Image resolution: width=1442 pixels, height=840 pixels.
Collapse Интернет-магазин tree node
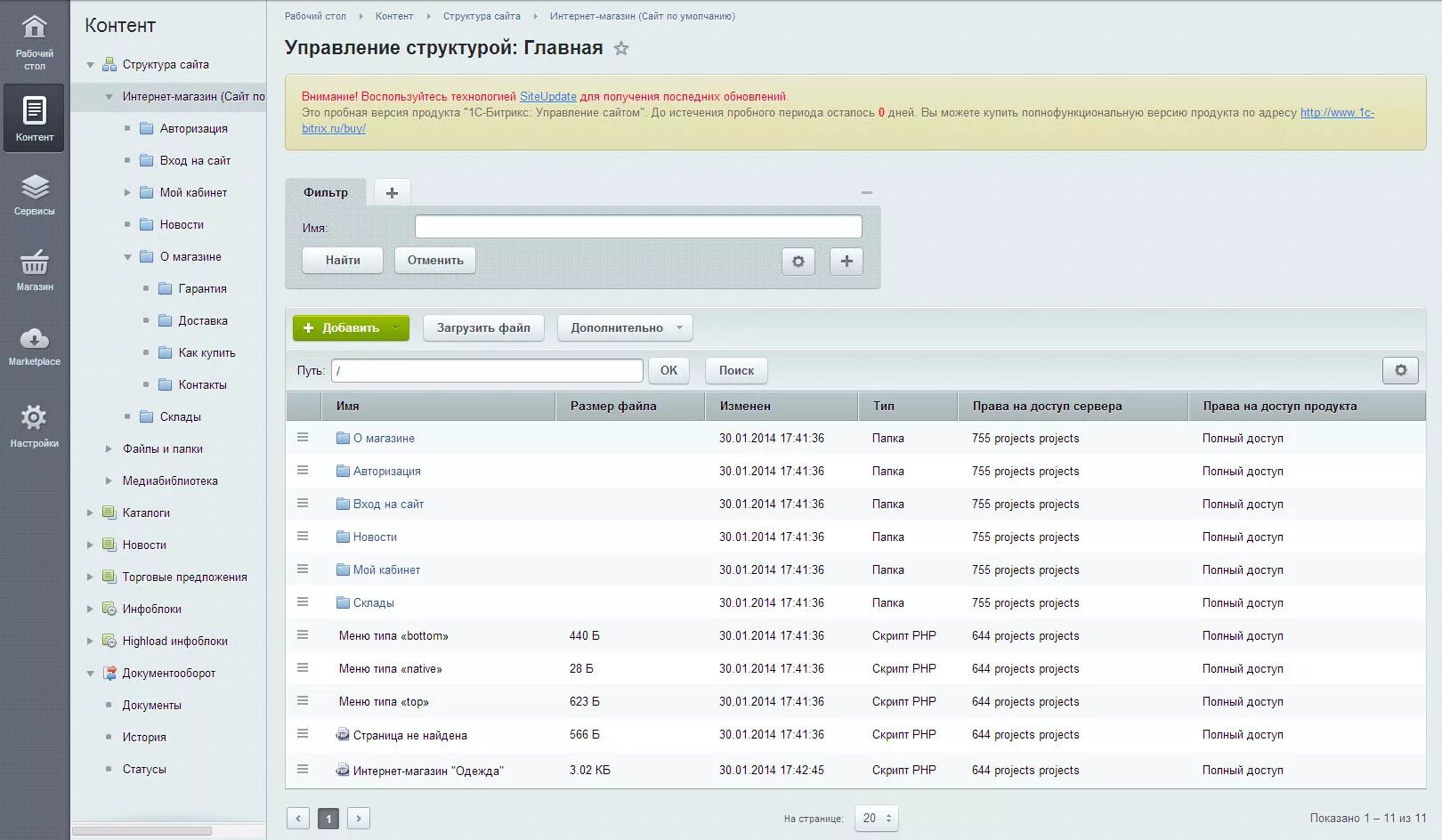(x=109, y=97)
